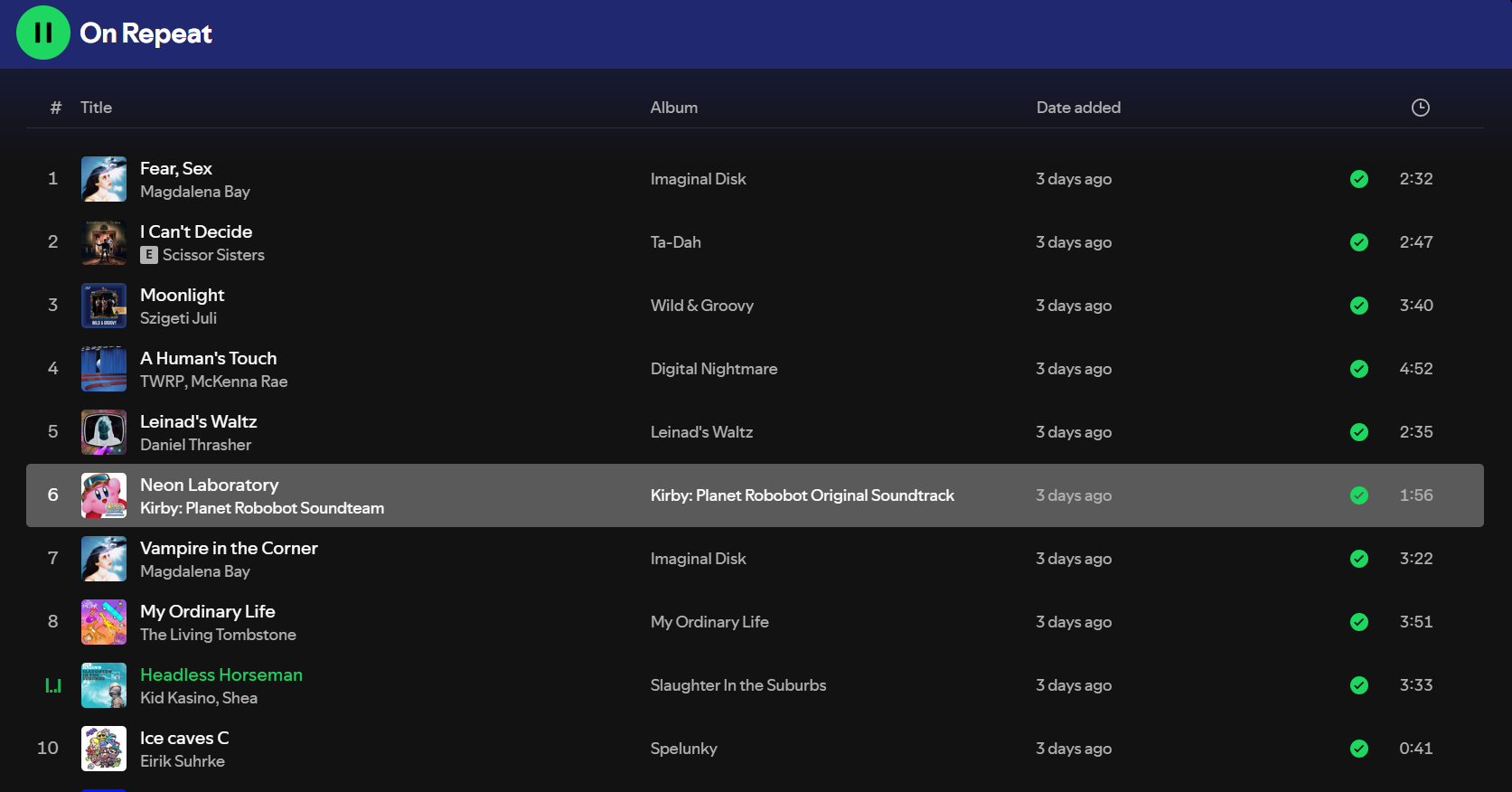This screenshot has height=792, width=1512.
Task: Open the Spelunky album link
Action: tap(684, 749)
